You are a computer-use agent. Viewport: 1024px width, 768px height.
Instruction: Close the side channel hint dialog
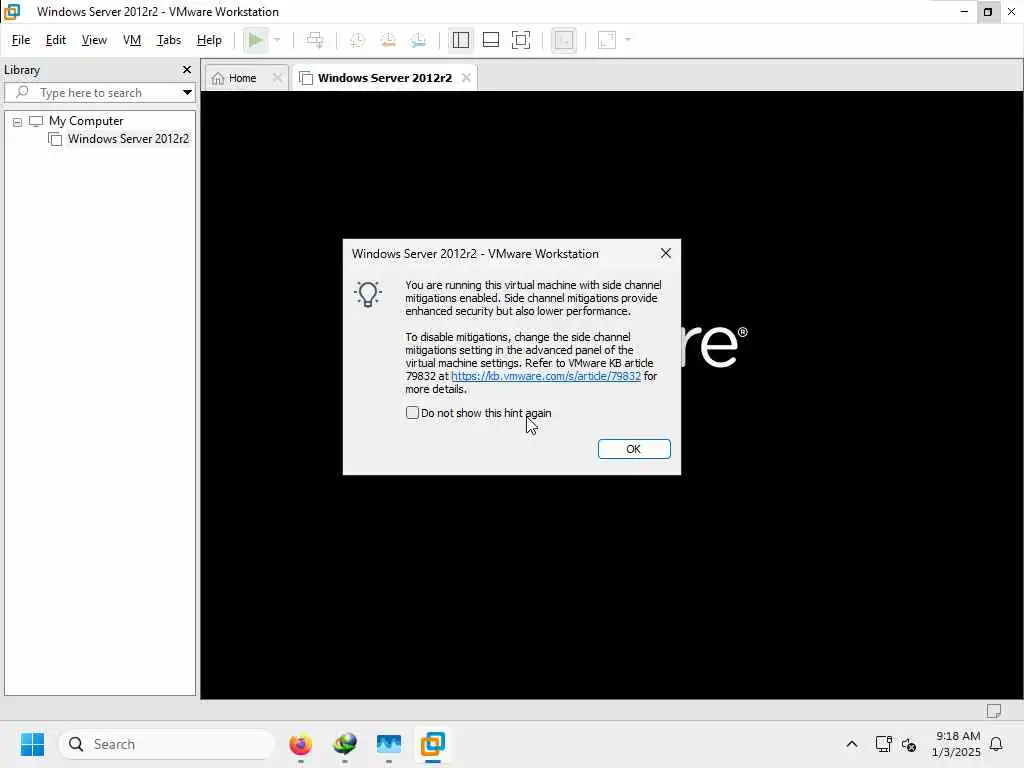click(x=665, y=253)
